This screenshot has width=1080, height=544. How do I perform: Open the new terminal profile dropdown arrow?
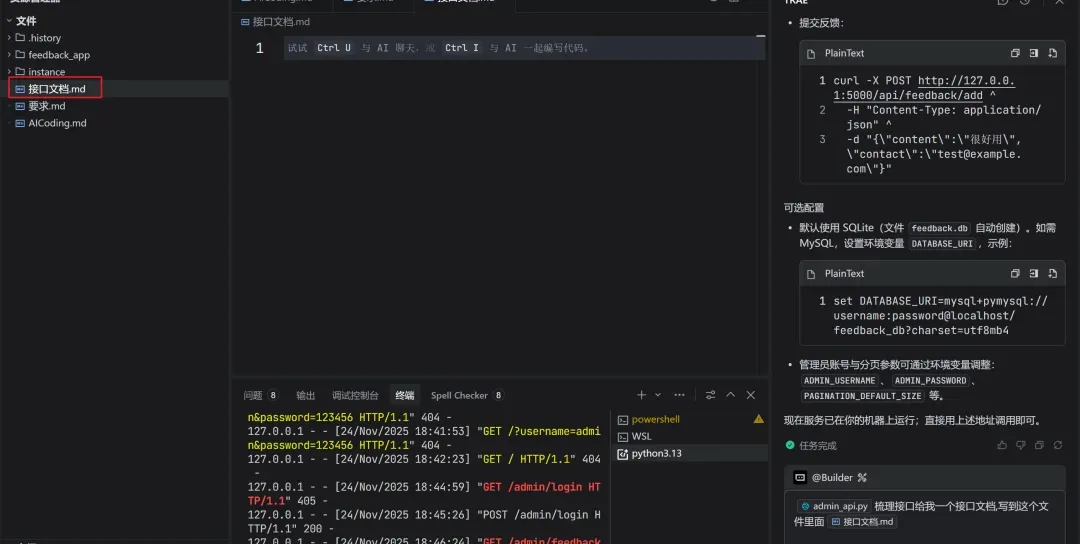click(657, 395)
